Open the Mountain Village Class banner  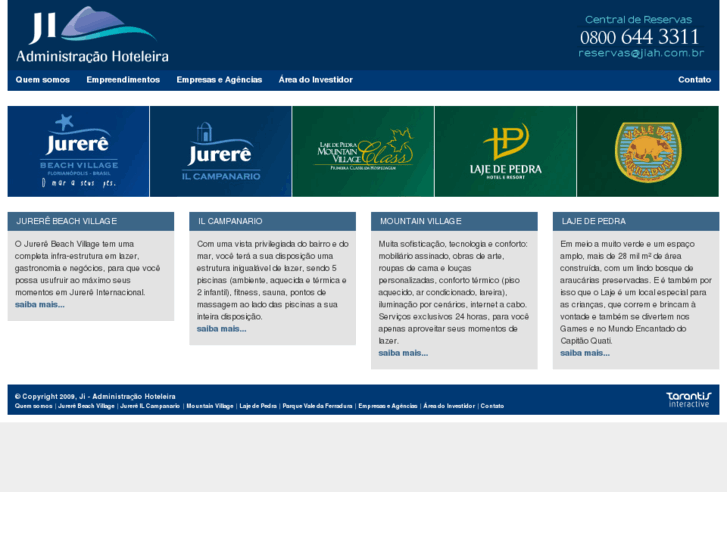[363, 151]
